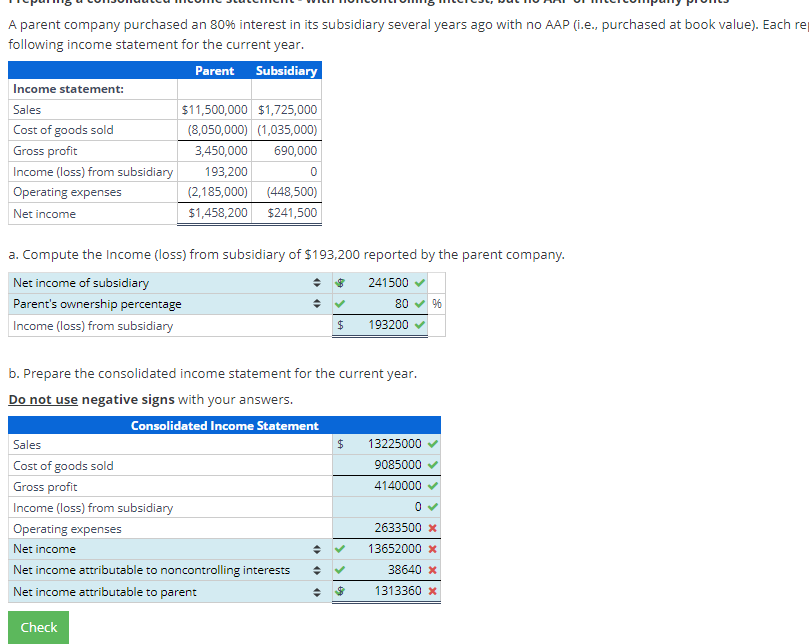This screenshot has height=644, width=809.
Task: Click Parent Net income $1,458,200
Action: point(218,213)
